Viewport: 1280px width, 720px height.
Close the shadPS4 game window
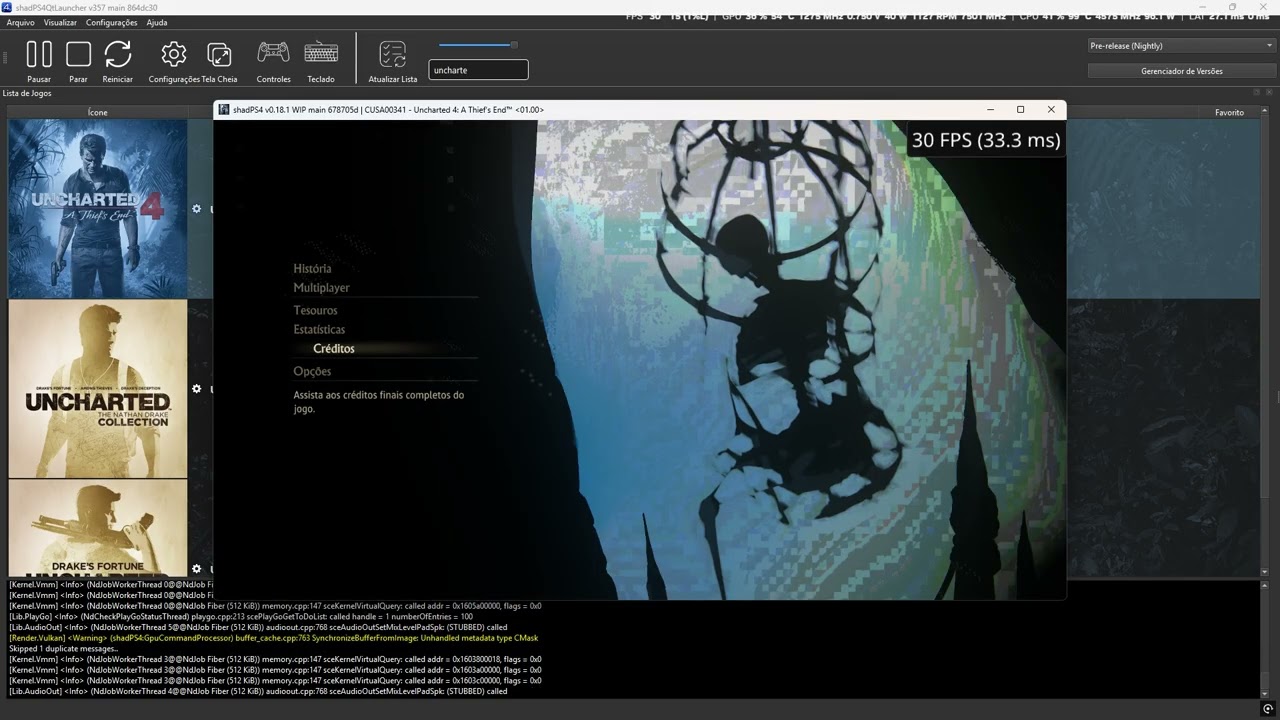(x=1051, y=109)
